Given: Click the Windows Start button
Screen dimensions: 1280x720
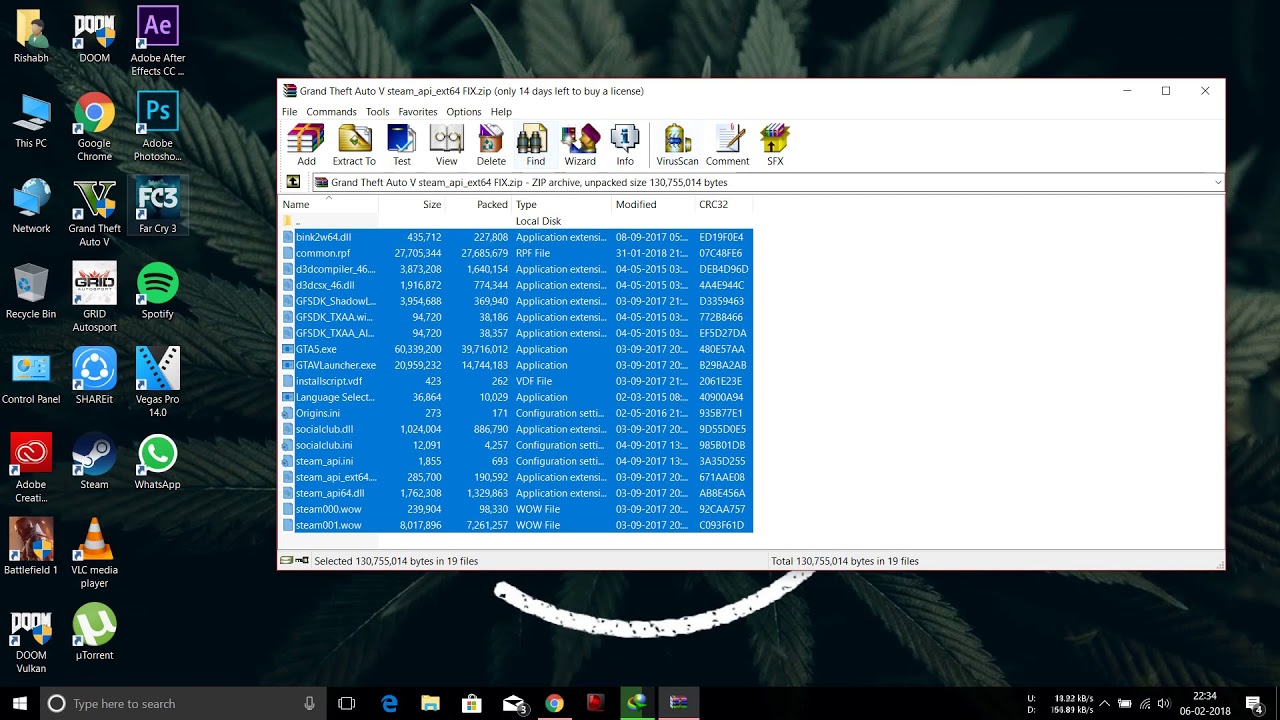Looking at the screenshot, I should click(20, 703).
